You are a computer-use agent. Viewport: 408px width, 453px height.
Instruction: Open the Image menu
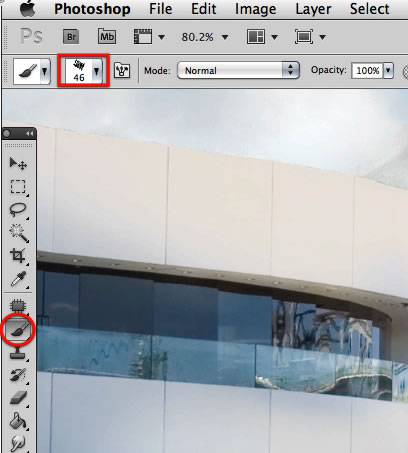point(255,9)
